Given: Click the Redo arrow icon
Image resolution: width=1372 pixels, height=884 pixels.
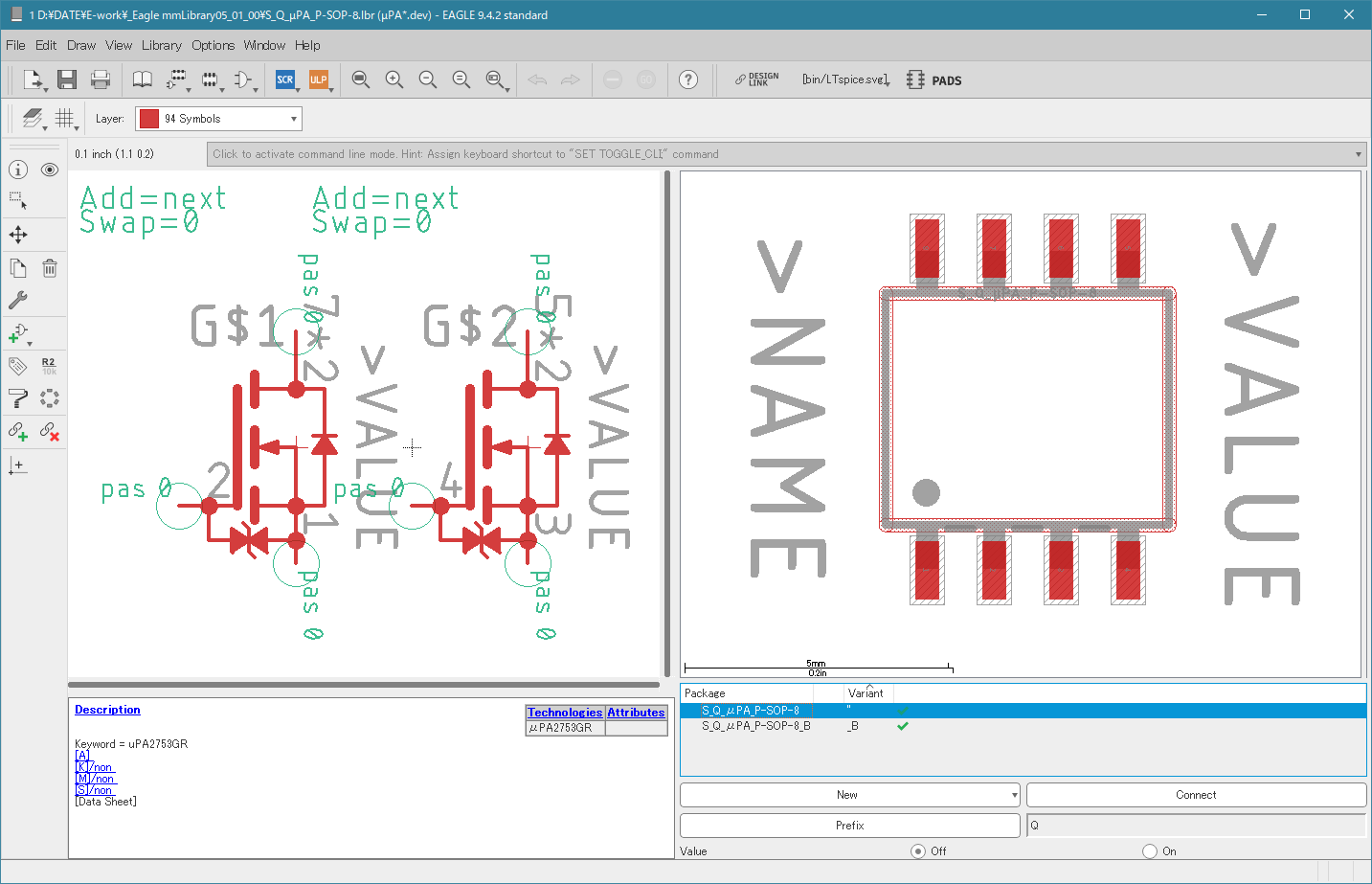Looking at the screenshot, I should point(571,79).
